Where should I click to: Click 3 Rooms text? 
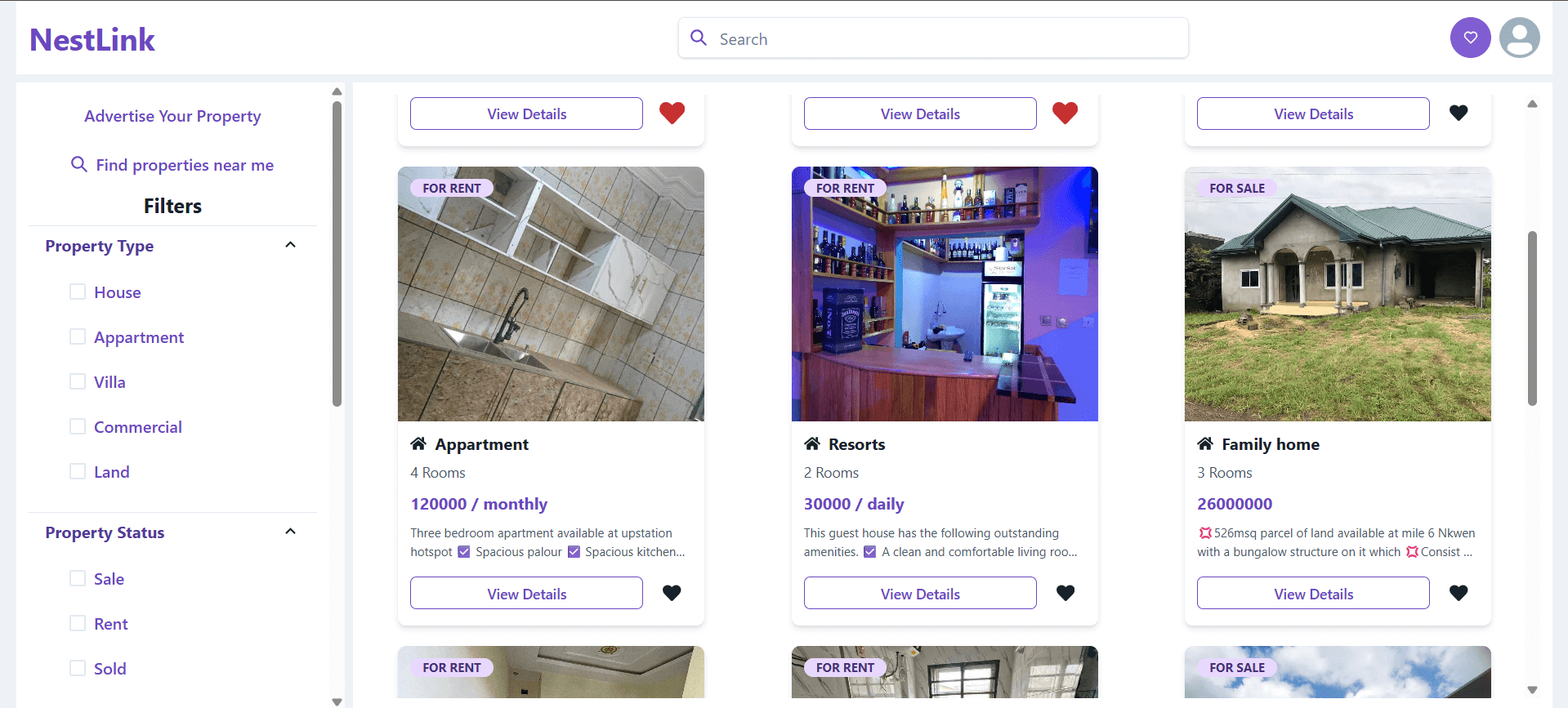pyautogui.click(x=1224, y=473)
